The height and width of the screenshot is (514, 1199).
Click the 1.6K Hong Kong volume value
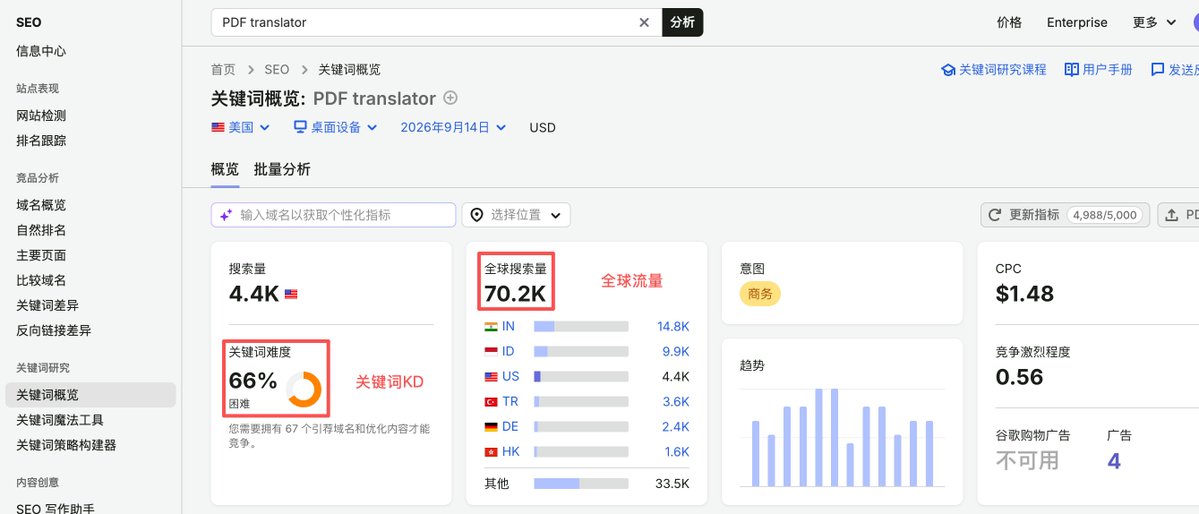677,452
